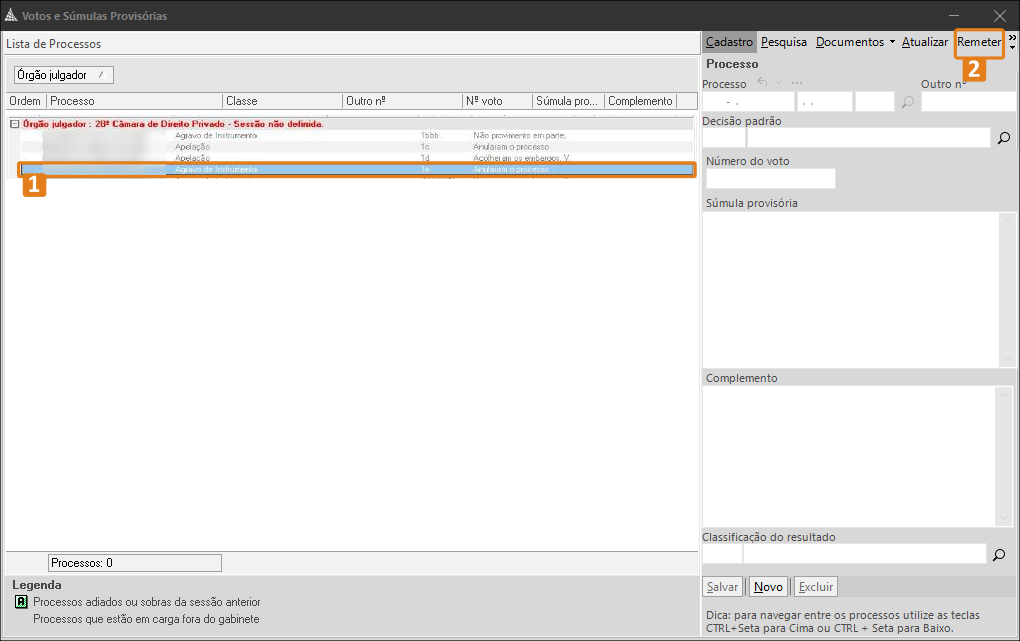Image resolution: width=1020 pixels, height=641 pixels.
Task: Select the highlighted Agravo de Instrumento row 1e
Action: (x=356, y=170)
